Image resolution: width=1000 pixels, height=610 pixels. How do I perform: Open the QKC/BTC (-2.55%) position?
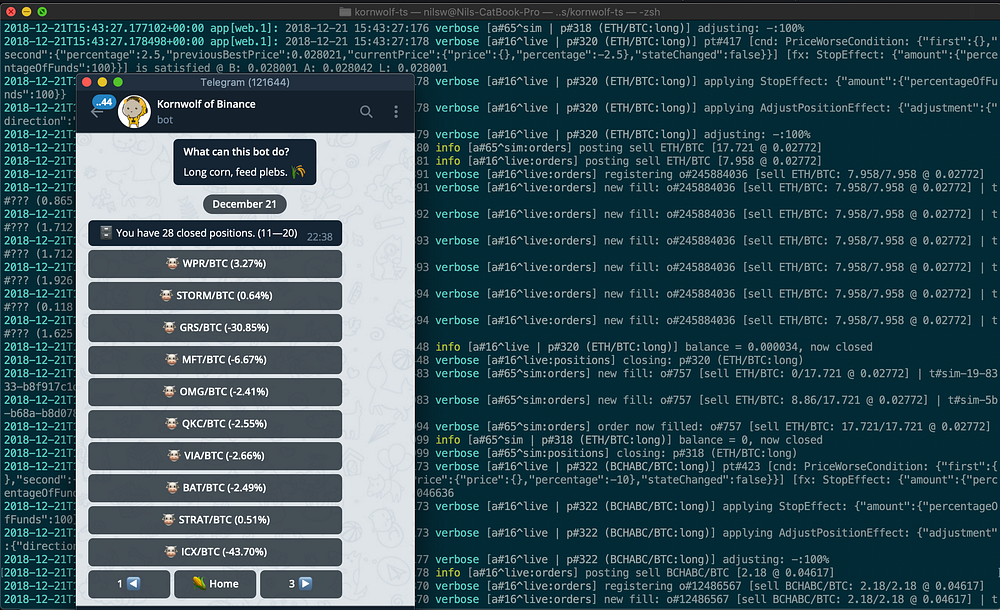click(x=215, y=423)
